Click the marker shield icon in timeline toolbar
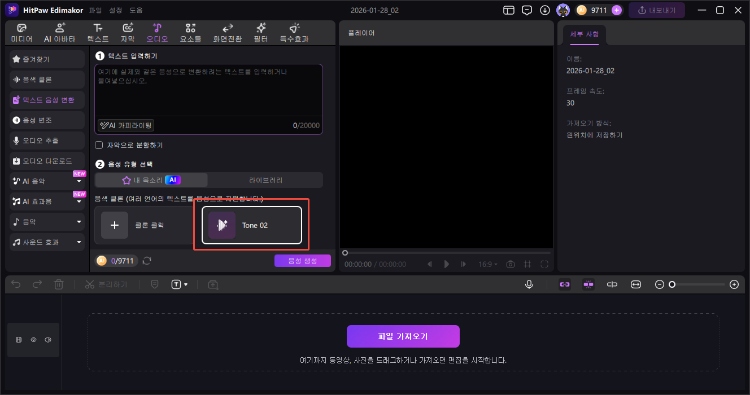The height and width of the screenshot is (395, 750). coord(154,285)
